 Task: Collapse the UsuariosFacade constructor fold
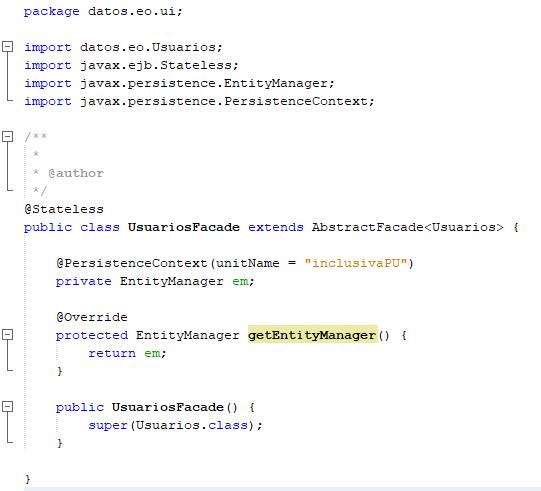coord(8,406)
